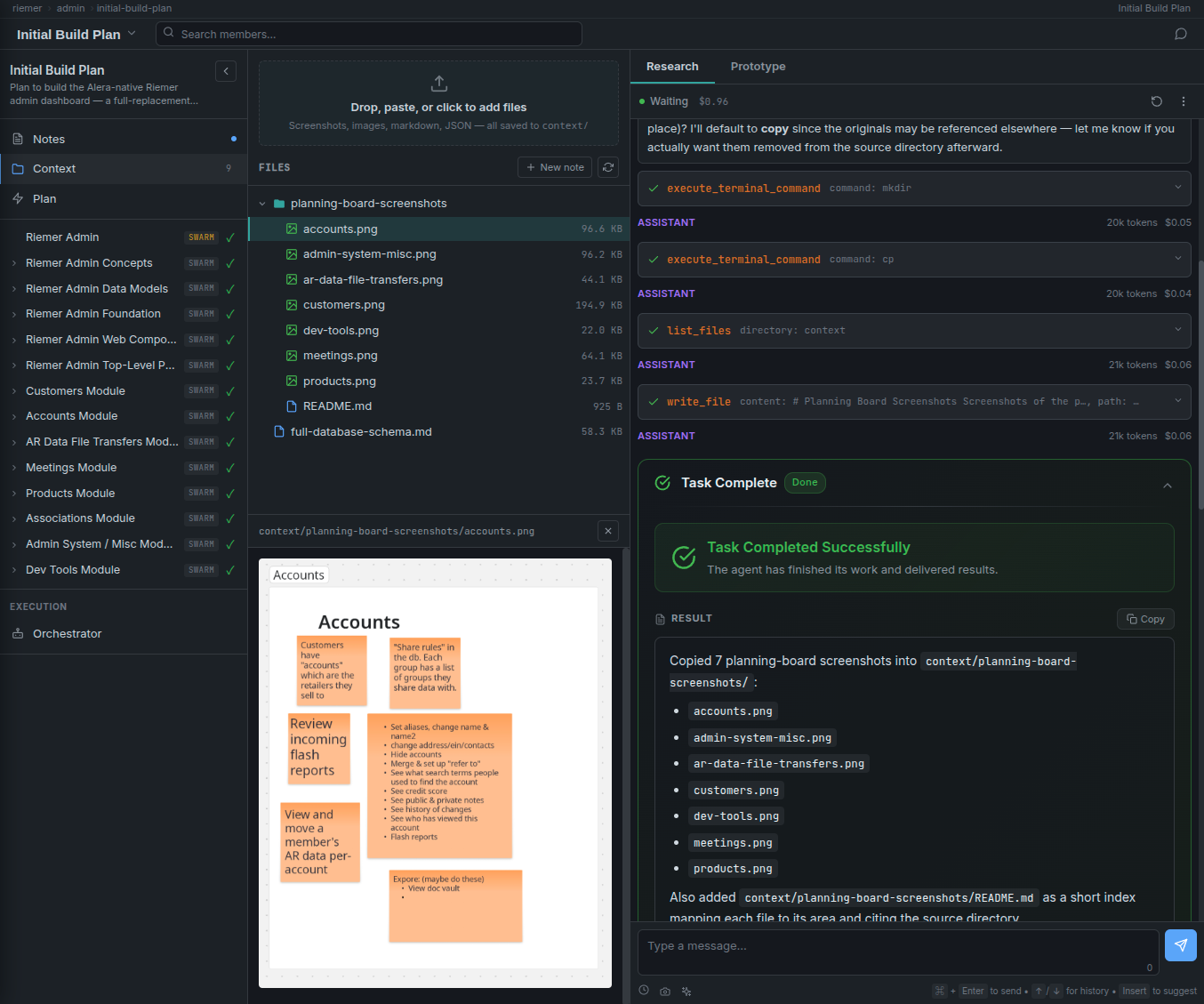The height and width of the screenshot is (1004, 1204).
Task: Click the Type a message input box
Action: click(x=898, y=952)
